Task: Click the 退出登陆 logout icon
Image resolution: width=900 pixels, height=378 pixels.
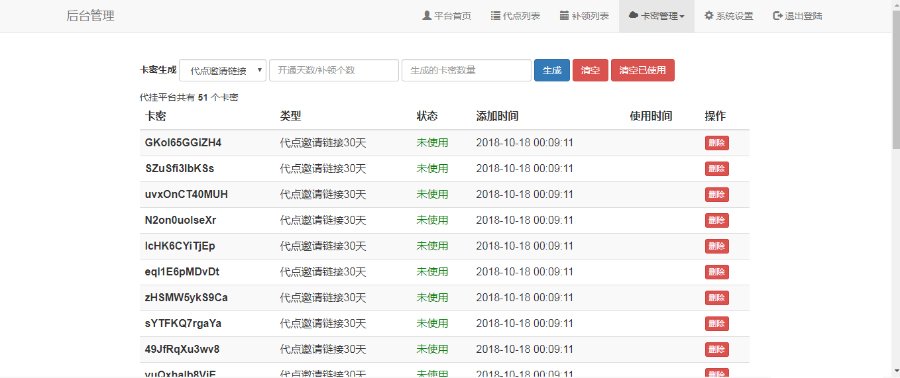Action: (778, 16)
